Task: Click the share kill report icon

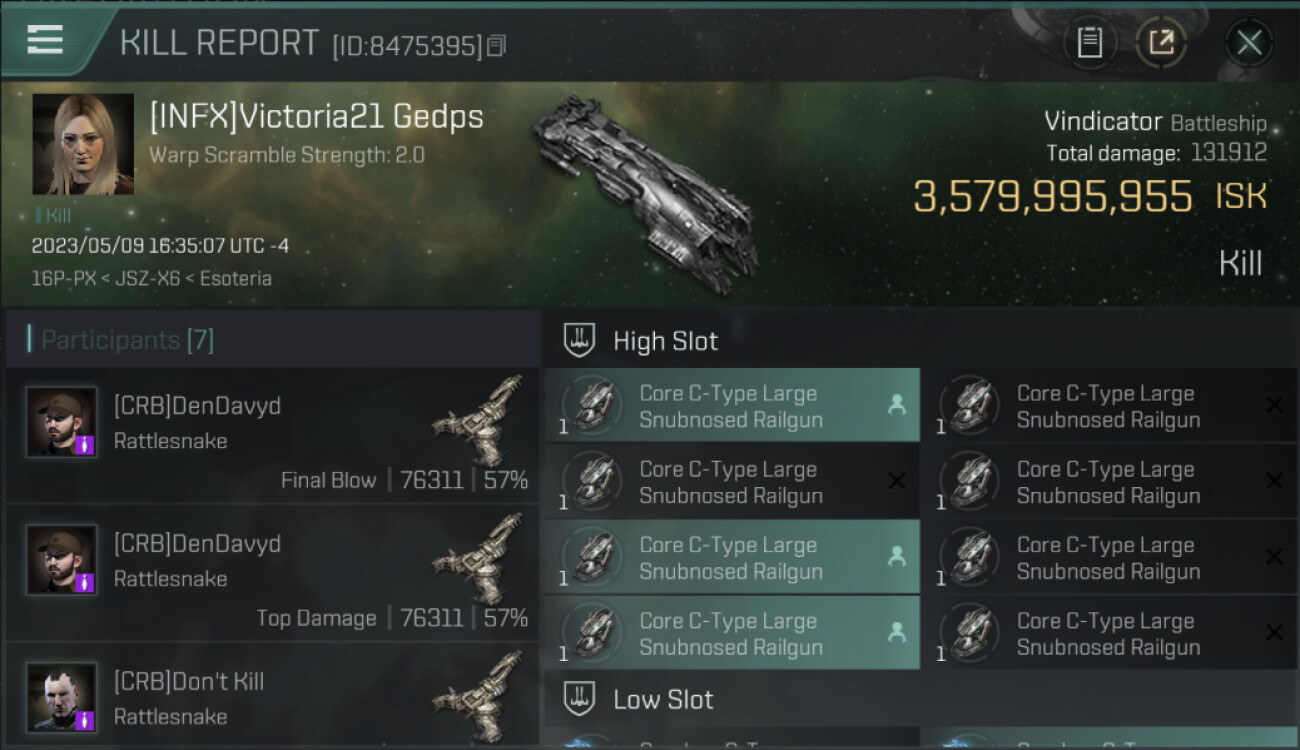Action: 1161,43
